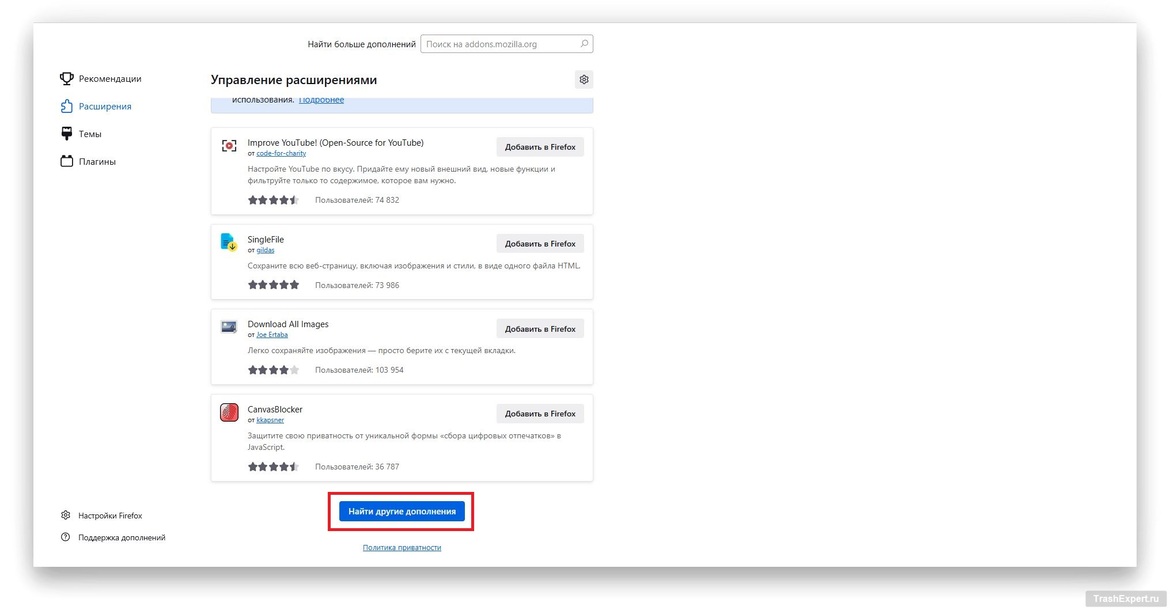This screenshot has height=610, width=1170.
Task: Click the CanvasBlocker fingerprint icon
Action: pos(229,412)
